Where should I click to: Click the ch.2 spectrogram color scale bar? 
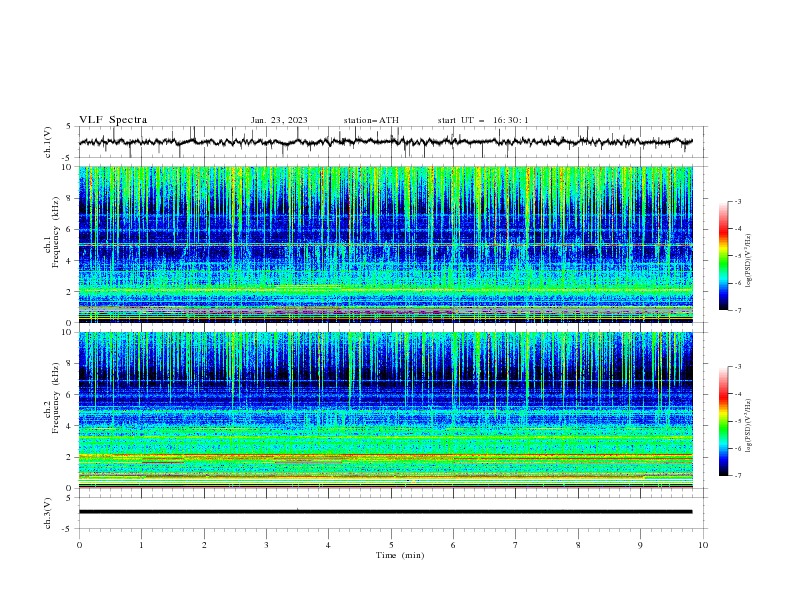coord(723,421)
